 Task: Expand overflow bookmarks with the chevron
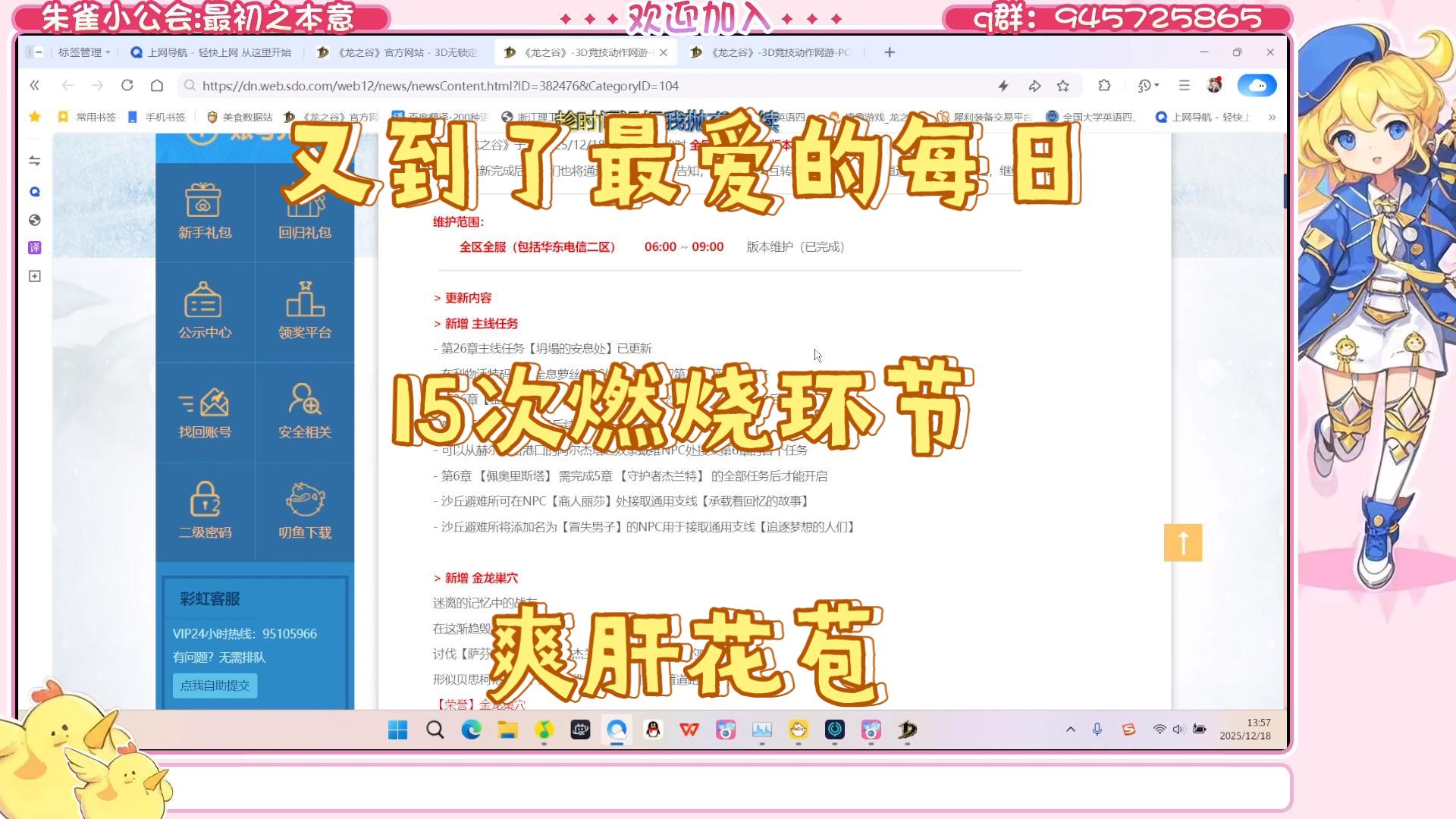pos(1272,117)
